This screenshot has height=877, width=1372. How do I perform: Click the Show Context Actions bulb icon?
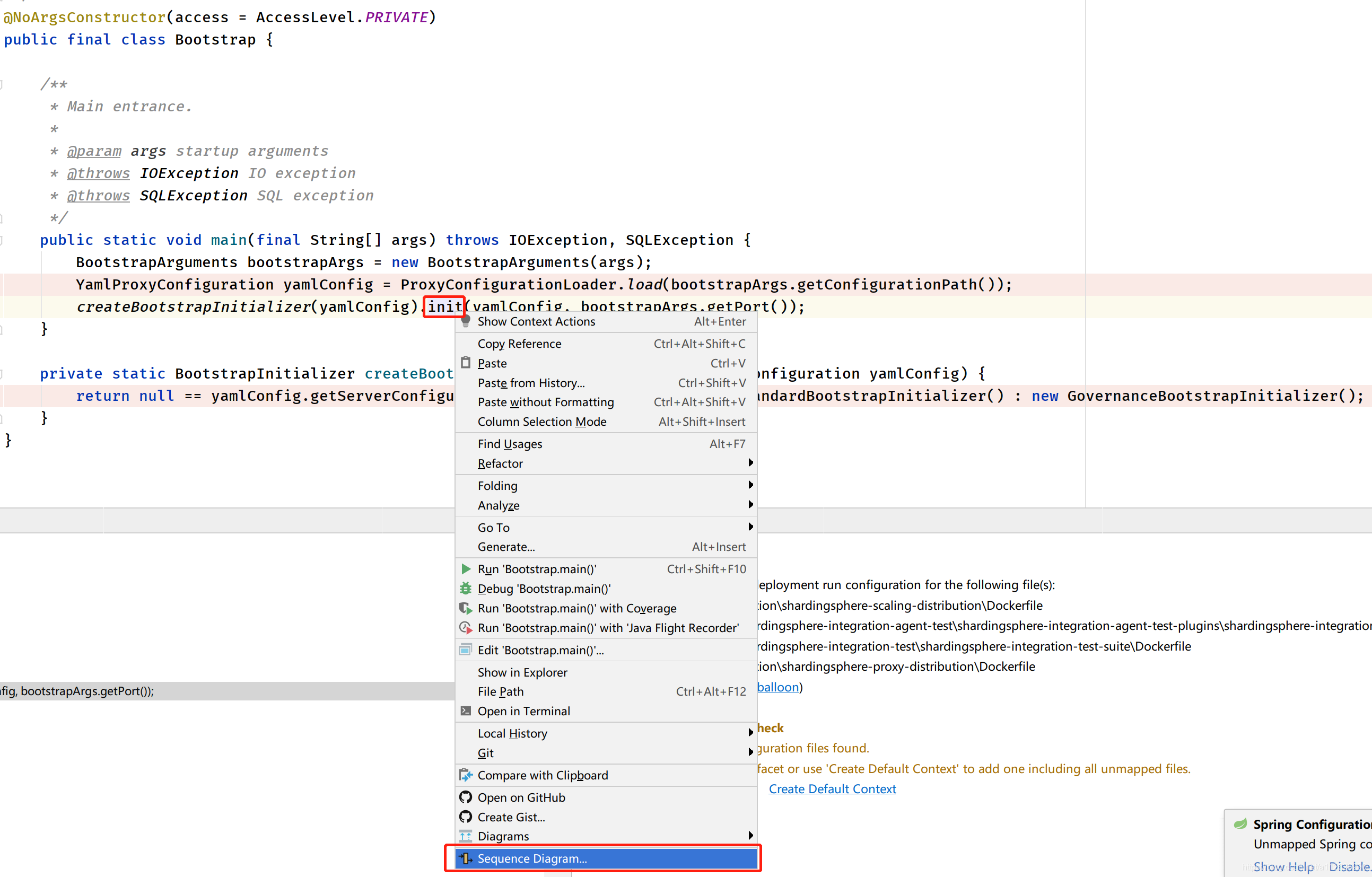[466, 321]
